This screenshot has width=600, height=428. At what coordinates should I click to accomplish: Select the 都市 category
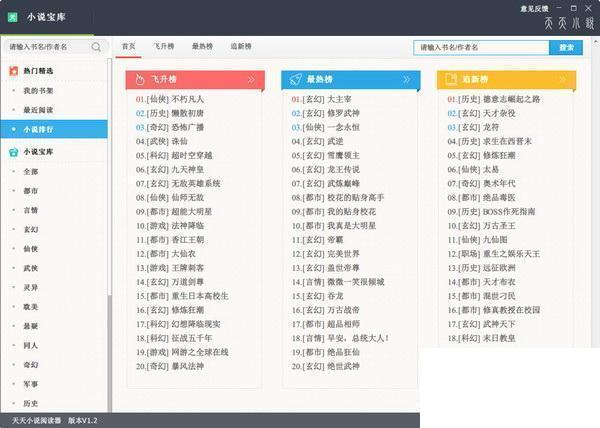tap(31, 190)
